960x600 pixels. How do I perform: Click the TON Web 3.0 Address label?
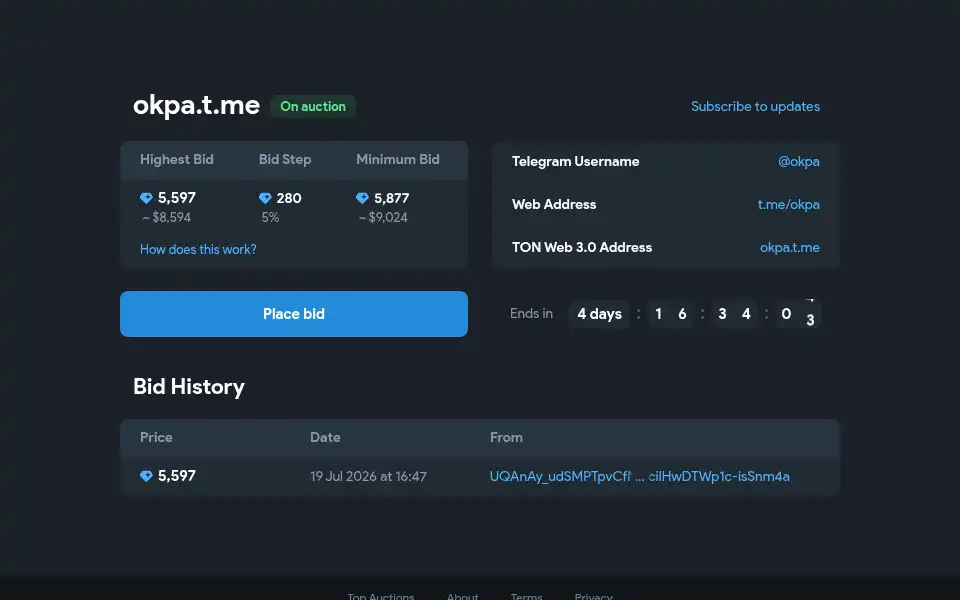click(x=582, y=247)
